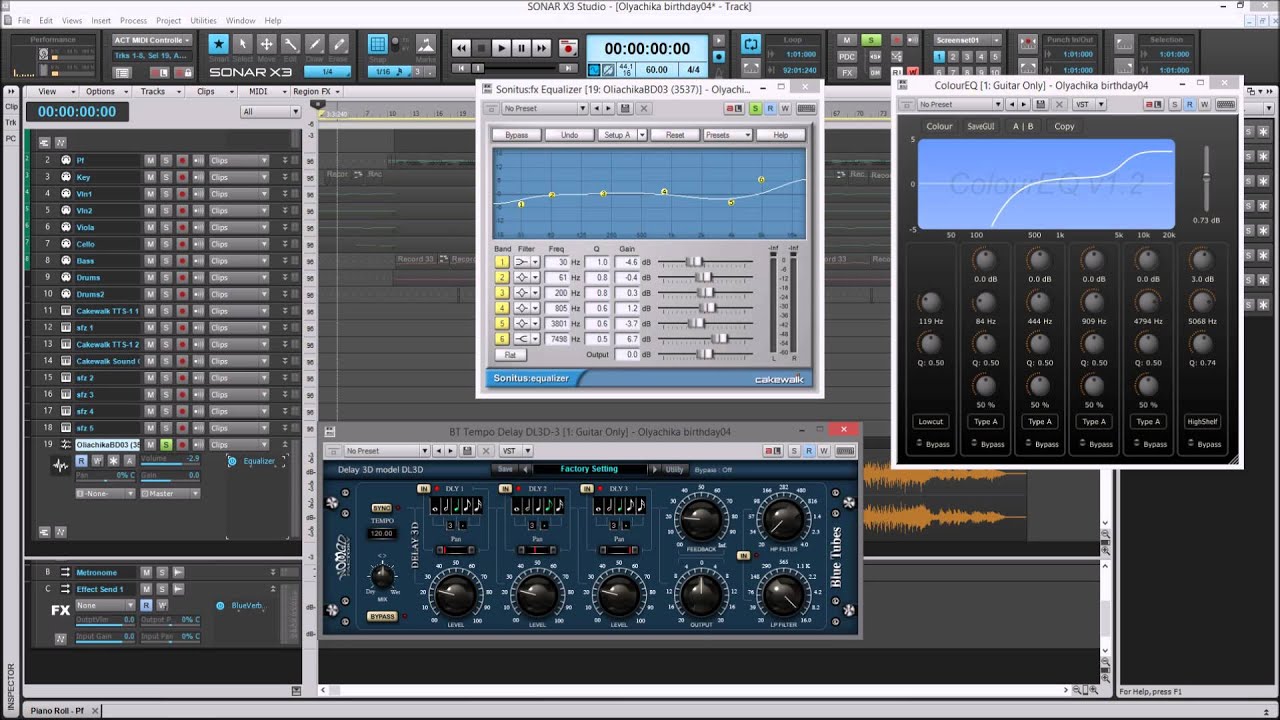Click the global FX bypass button
1280x720 pixels.
pyautogui.click(x=847, y=72)
